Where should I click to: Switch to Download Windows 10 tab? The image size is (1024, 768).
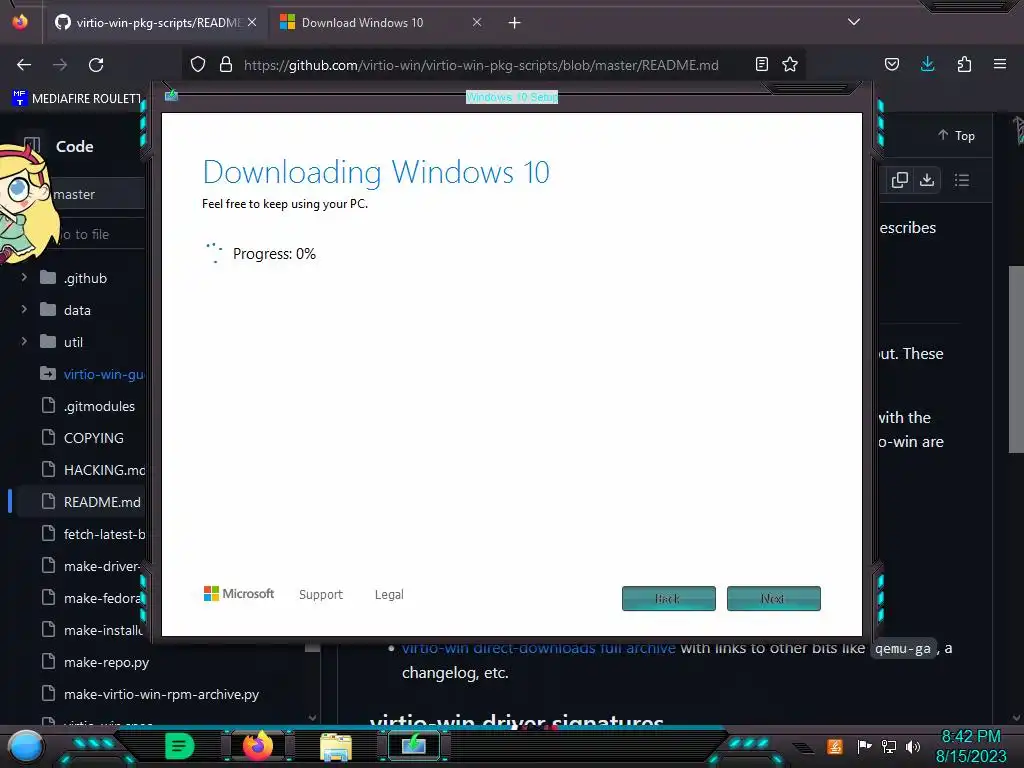[380, 23]
